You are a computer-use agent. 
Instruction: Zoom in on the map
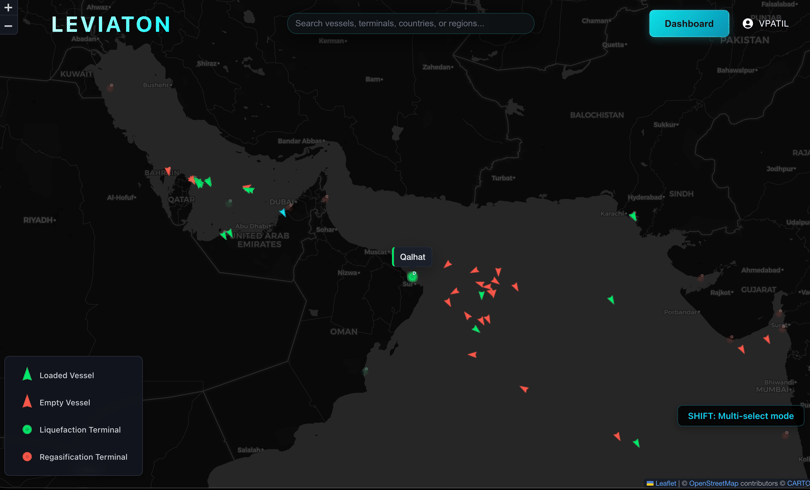[8, 8]
